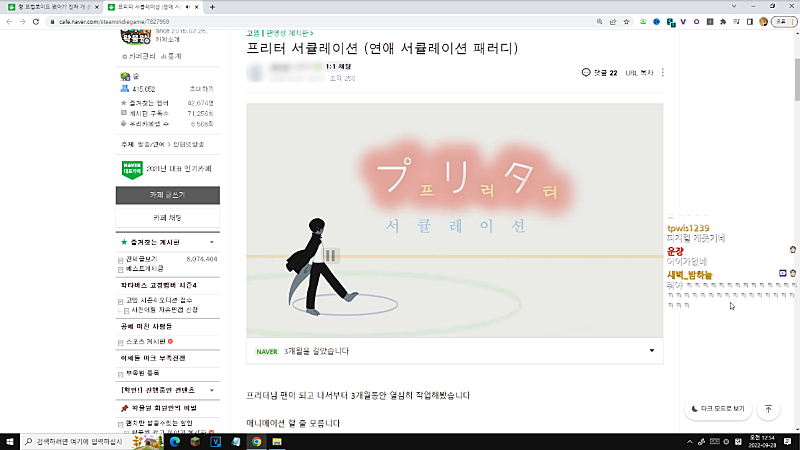The width and height of the screenshot is (800, 450).
Task: Open a new tab with plus button
Action: pyautogui.click(x=212, y=7)
